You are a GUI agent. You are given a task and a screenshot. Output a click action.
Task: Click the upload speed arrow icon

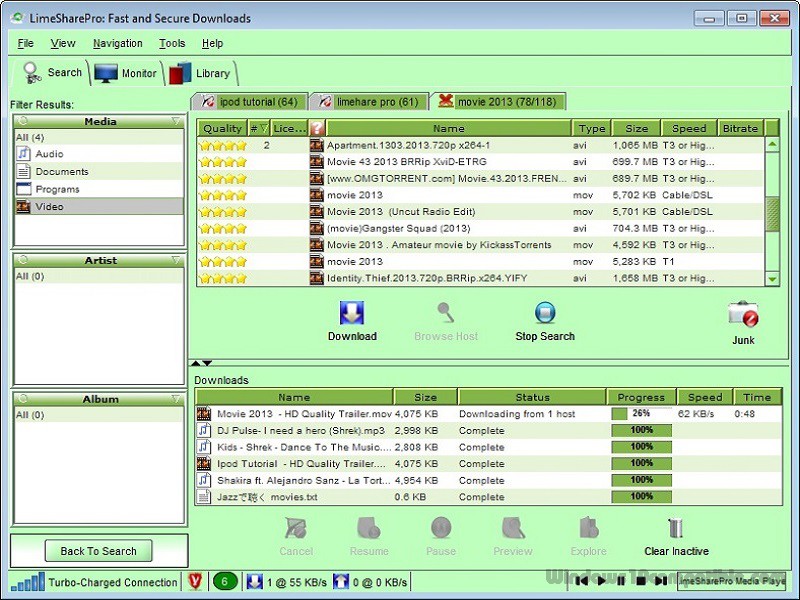(x=340, y=582)
